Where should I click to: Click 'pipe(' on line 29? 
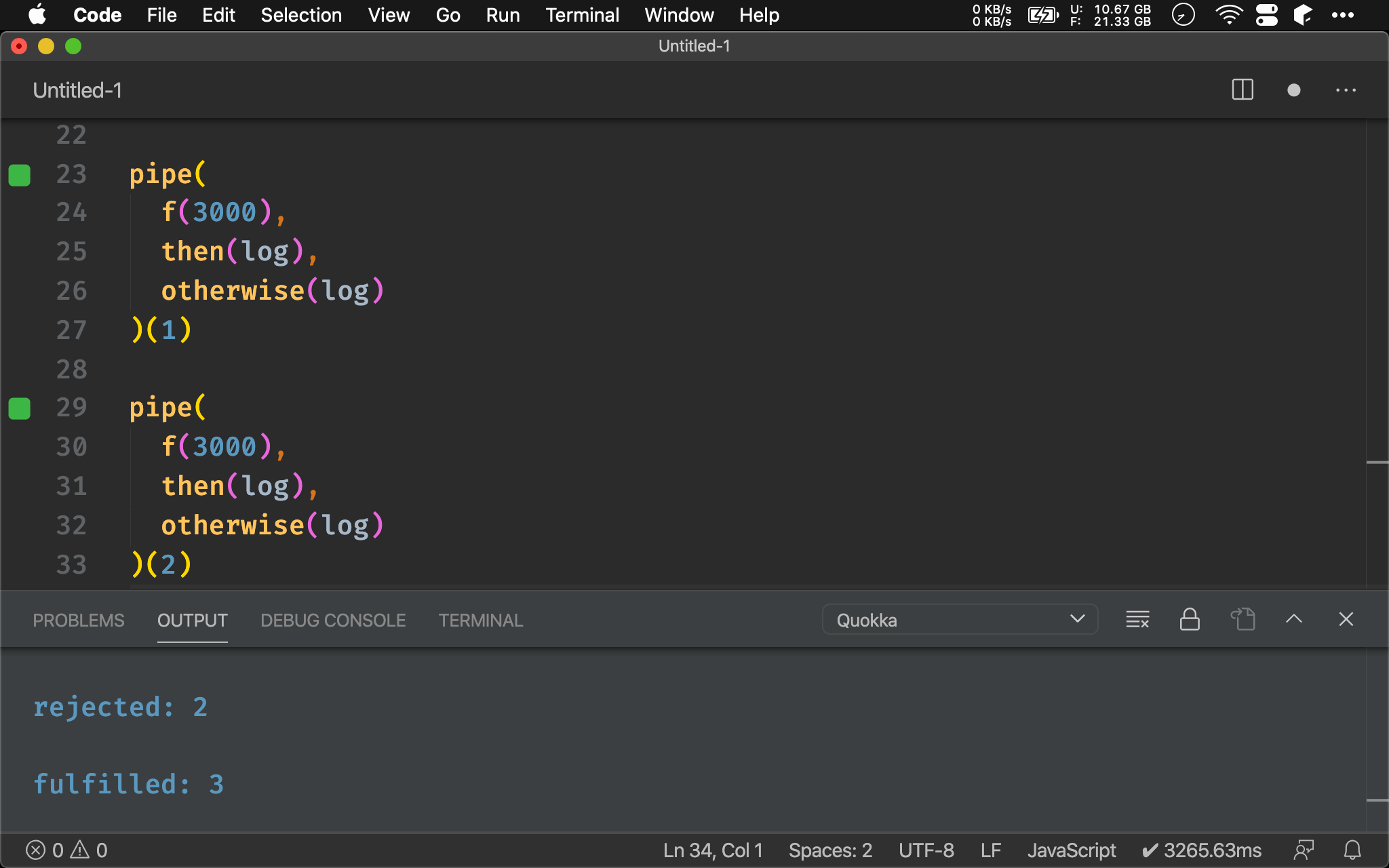tap(168, 408)
